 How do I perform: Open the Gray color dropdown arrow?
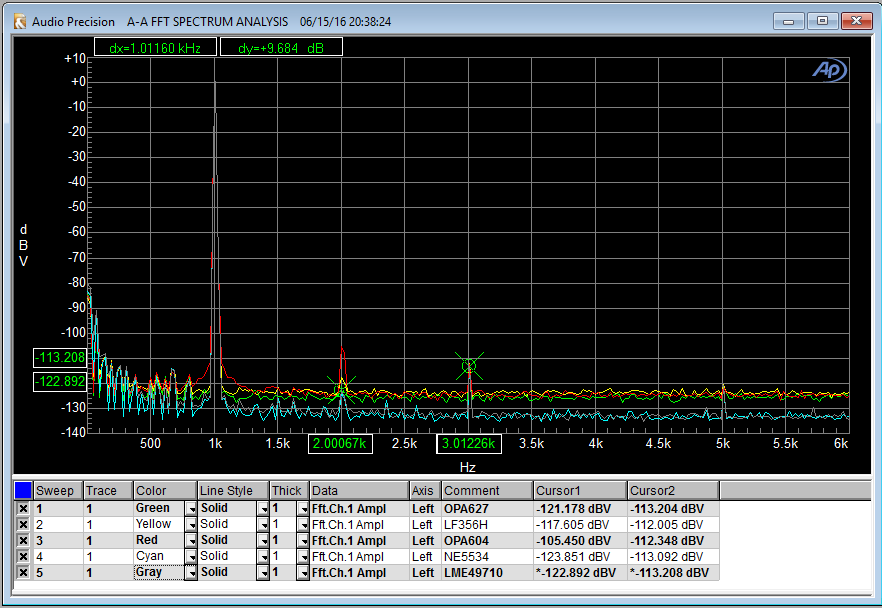click(x=191, y=573)
